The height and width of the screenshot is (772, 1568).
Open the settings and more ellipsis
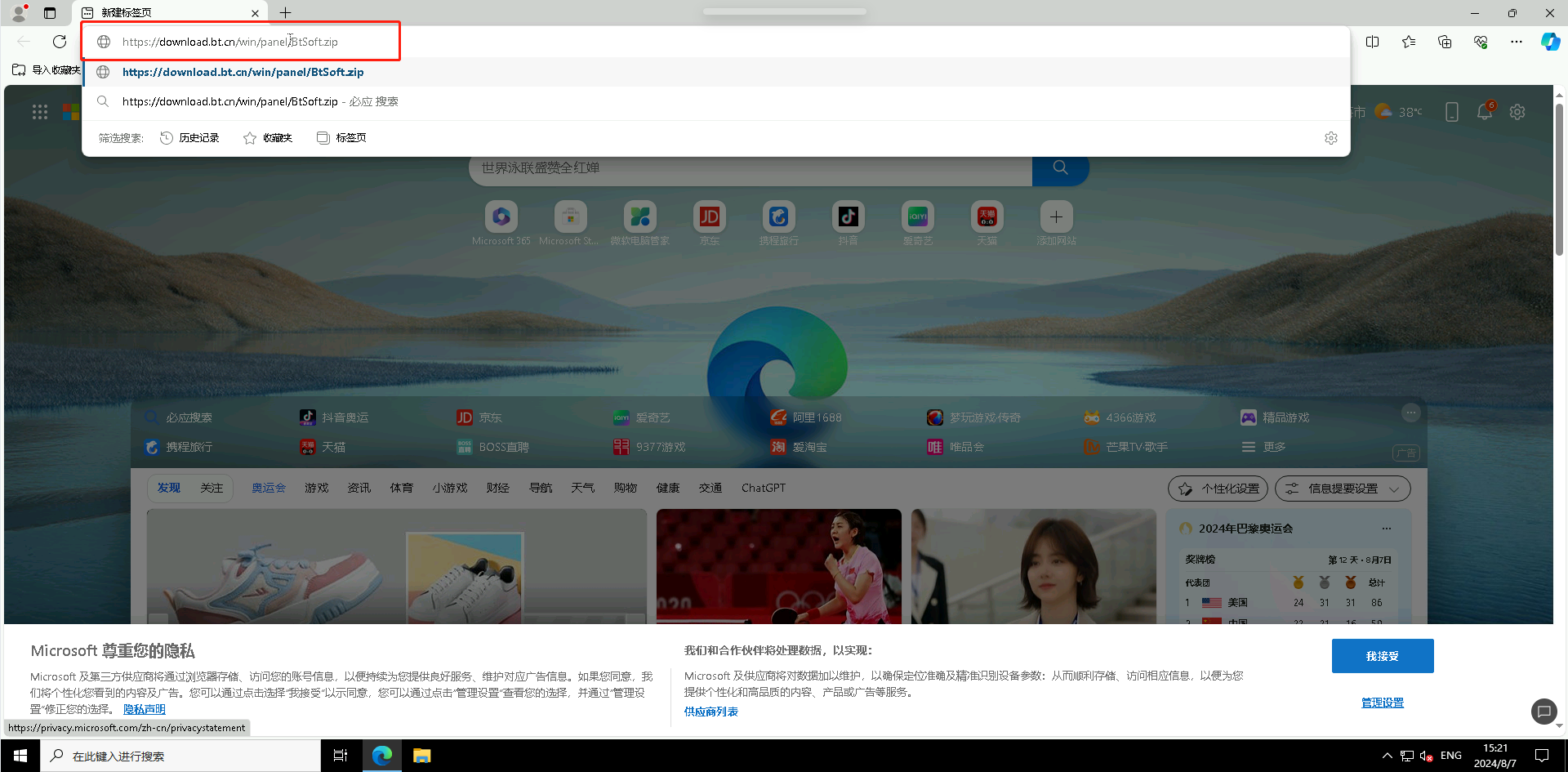pos(1517,42)
